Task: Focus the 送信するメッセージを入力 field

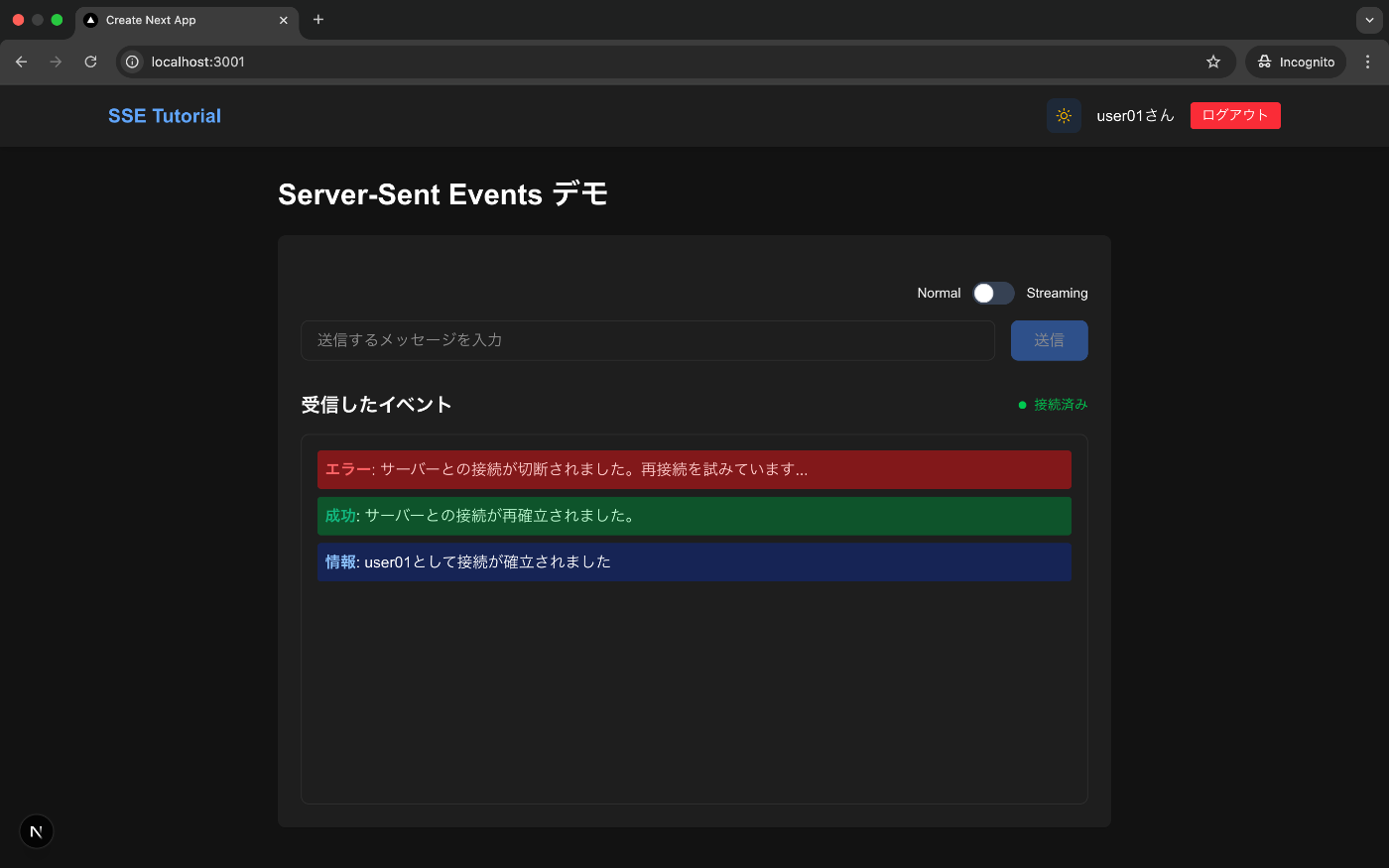Action: pyautogui.click(x=648, y=340)
